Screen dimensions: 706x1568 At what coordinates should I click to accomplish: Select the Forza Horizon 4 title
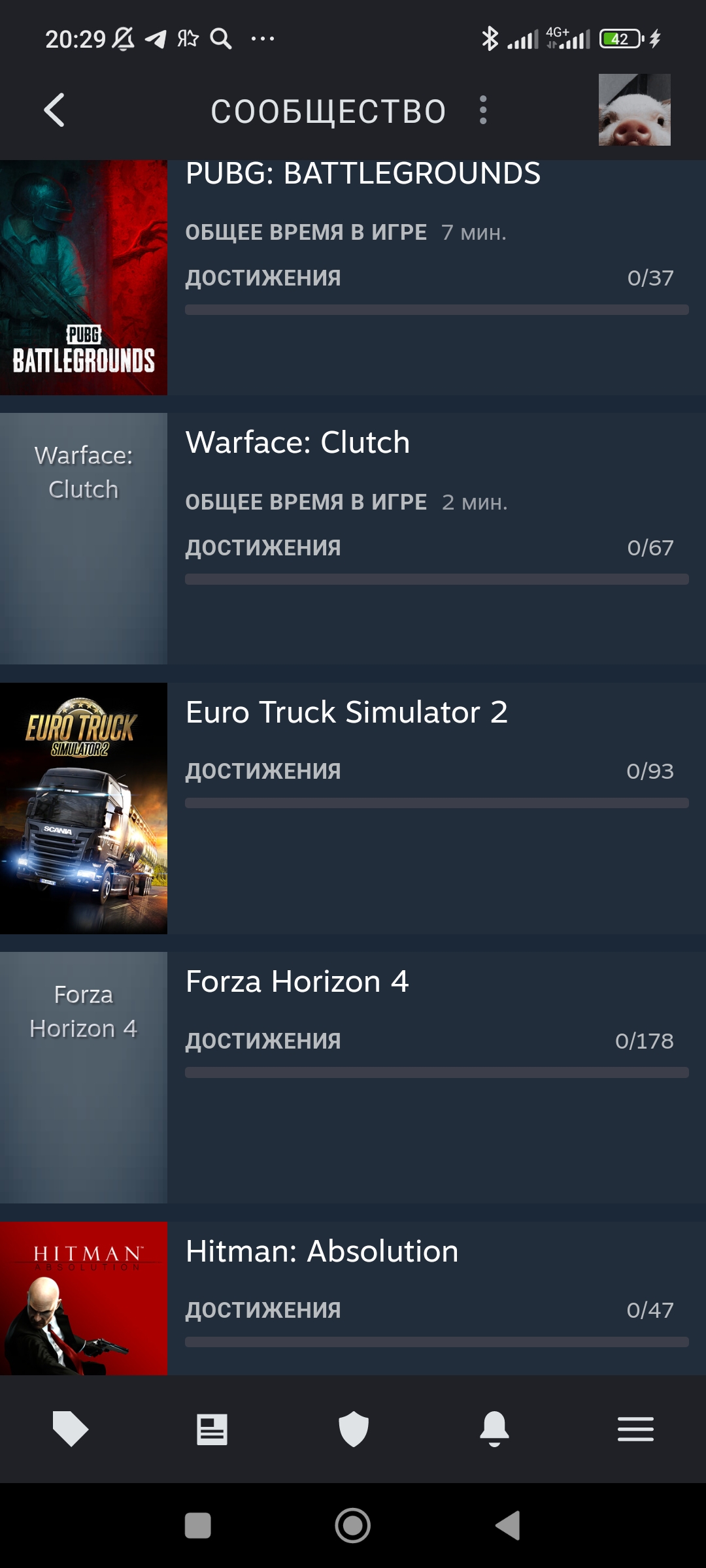tap(297, 981)
